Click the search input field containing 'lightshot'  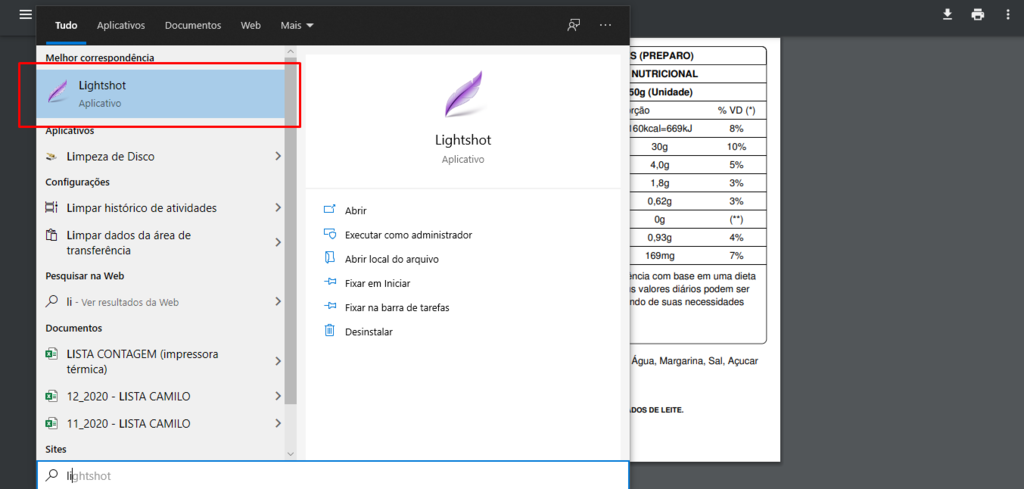click(x=333, y=475)
